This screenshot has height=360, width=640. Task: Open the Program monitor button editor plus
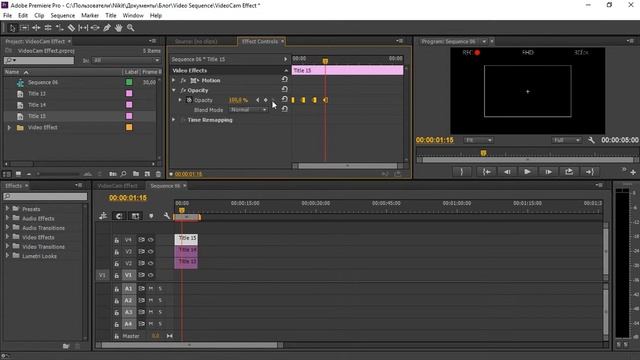click(x=633, y=173)
